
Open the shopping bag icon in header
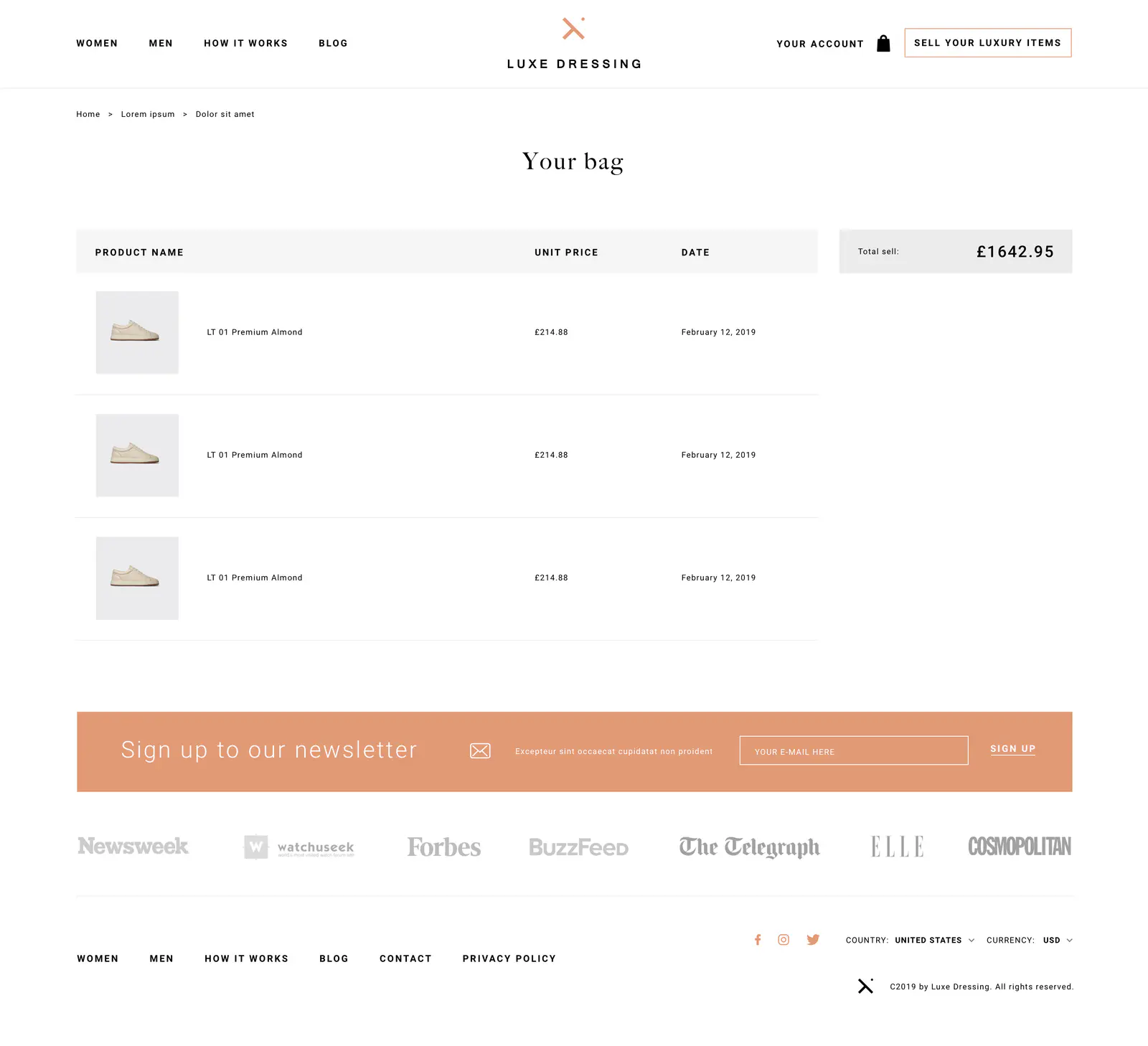pos(883,44)
